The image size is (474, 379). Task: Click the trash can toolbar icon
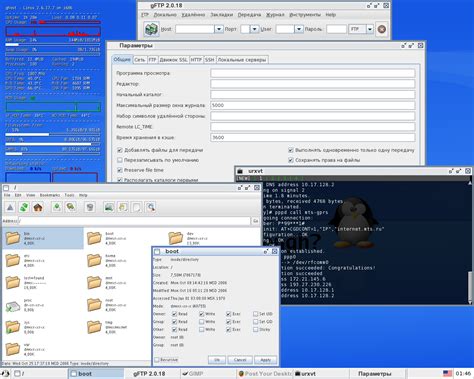(90, 207)
